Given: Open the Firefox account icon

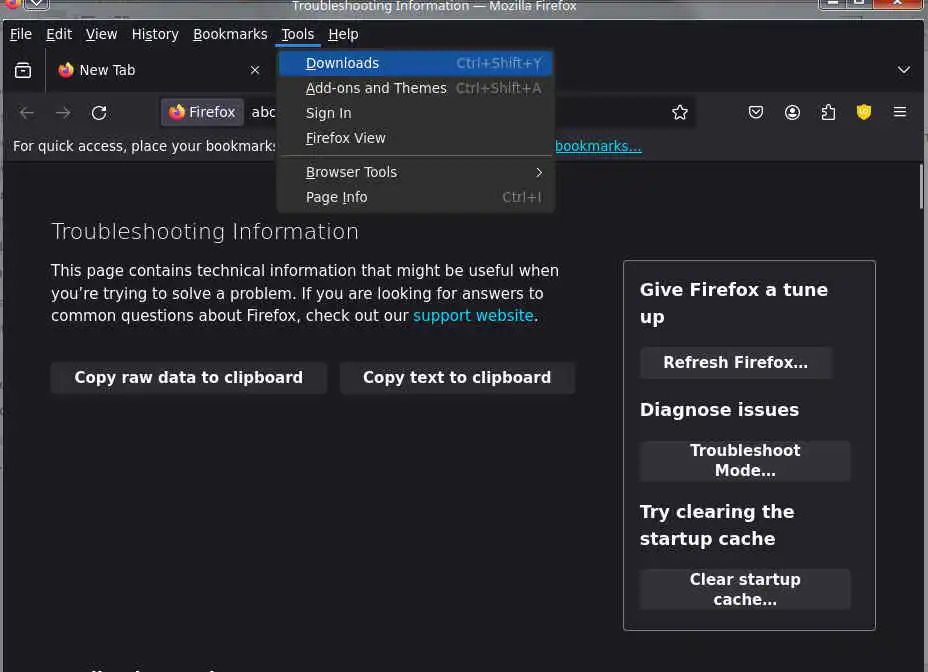Looking at the screenshot, I should coord(792,112).
